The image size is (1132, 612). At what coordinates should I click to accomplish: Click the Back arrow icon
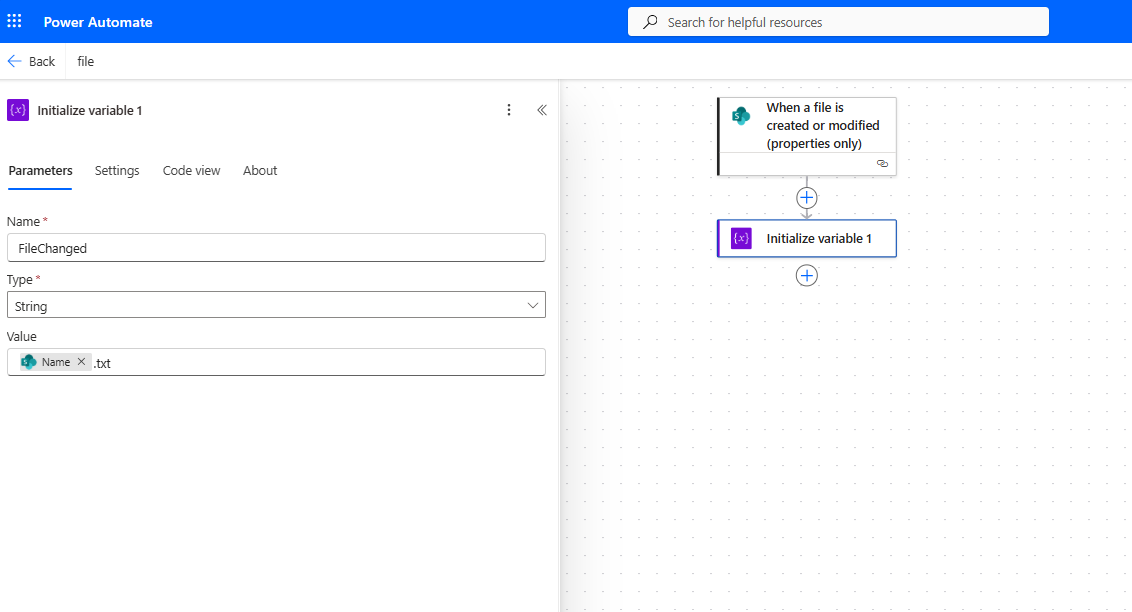14,61
